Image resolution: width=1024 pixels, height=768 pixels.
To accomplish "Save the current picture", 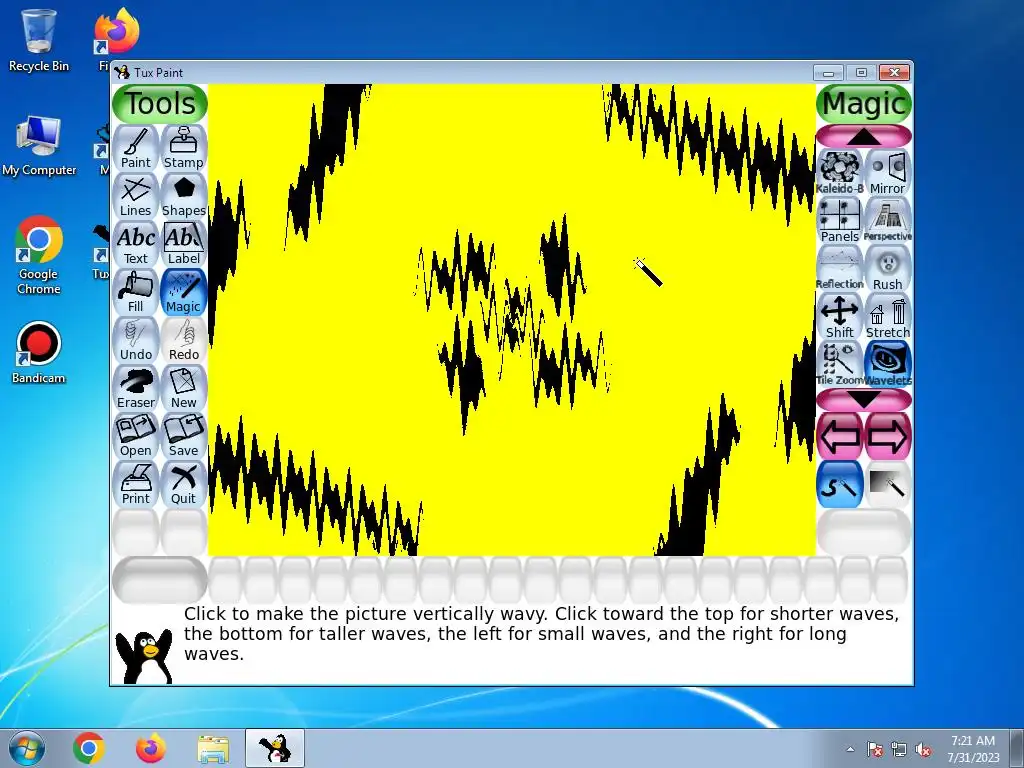I will pos(184,436).
